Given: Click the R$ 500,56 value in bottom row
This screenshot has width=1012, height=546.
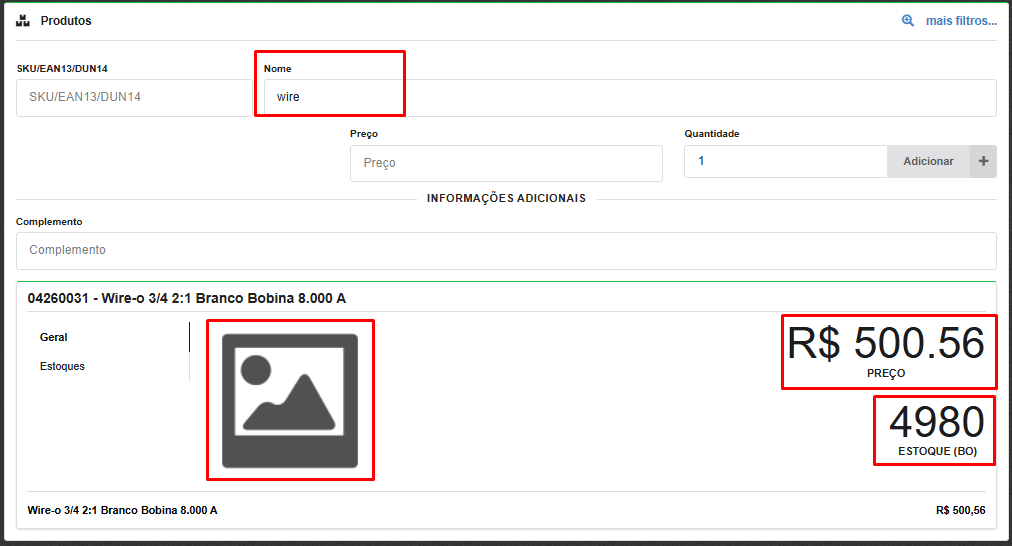Looking at the screenshot, I should (x=960, y=510).
